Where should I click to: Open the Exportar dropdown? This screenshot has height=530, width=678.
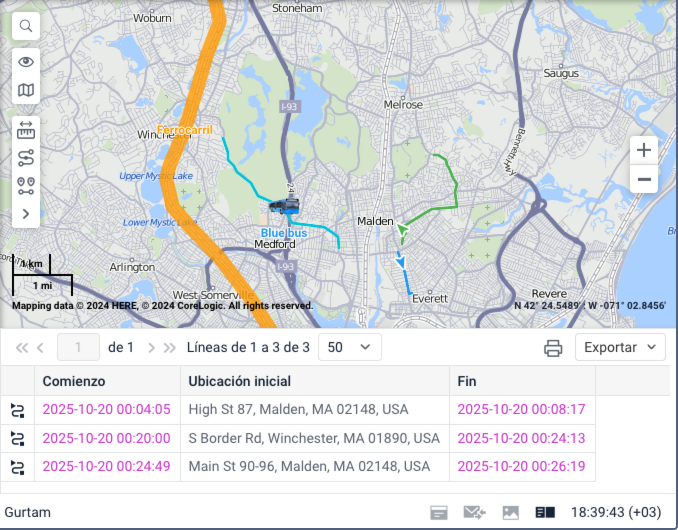click(620, 348)
